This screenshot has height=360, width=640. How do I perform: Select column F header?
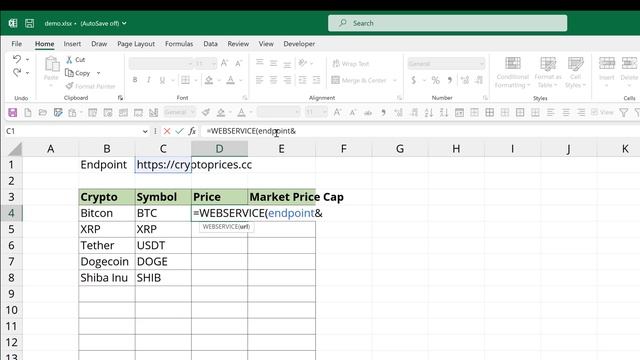[x=344, y=149]
